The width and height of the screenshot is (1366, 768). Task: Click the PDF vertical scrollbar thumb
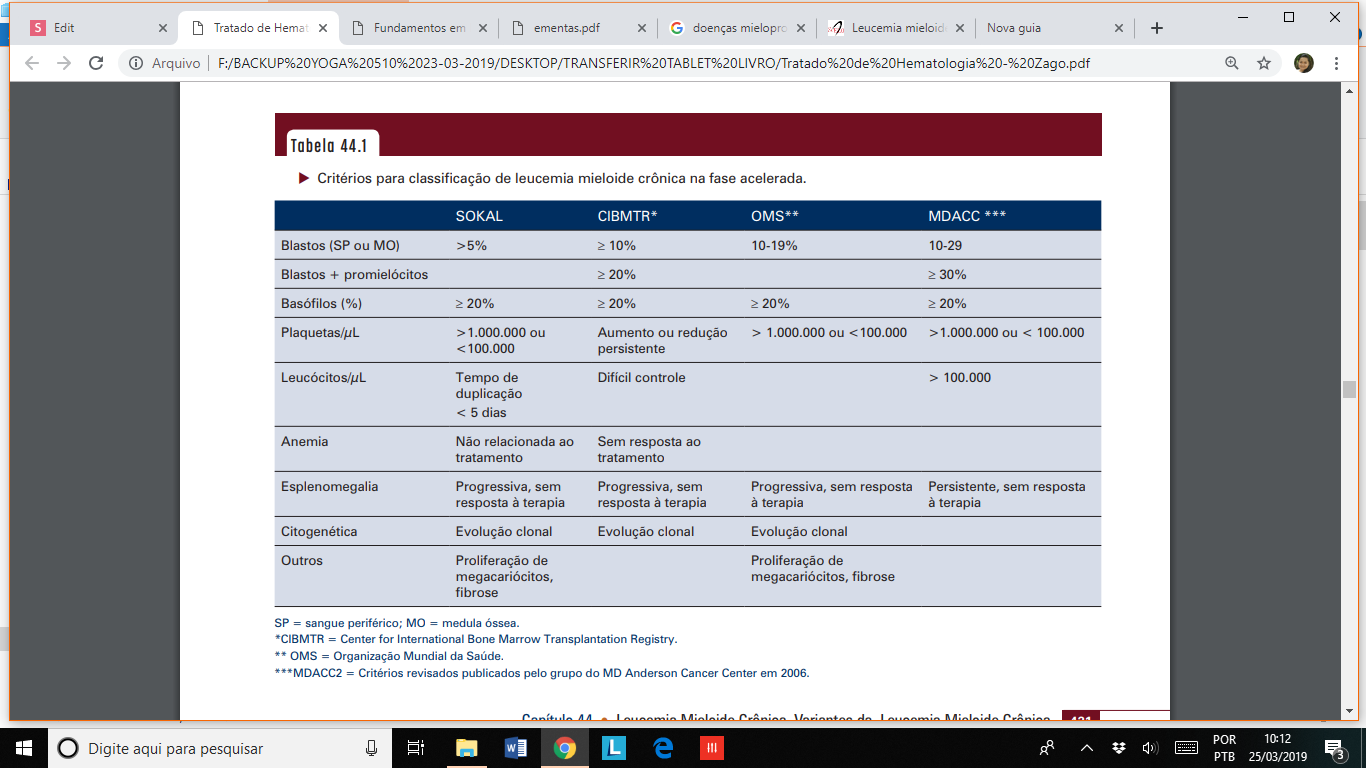coord(1350,390)
